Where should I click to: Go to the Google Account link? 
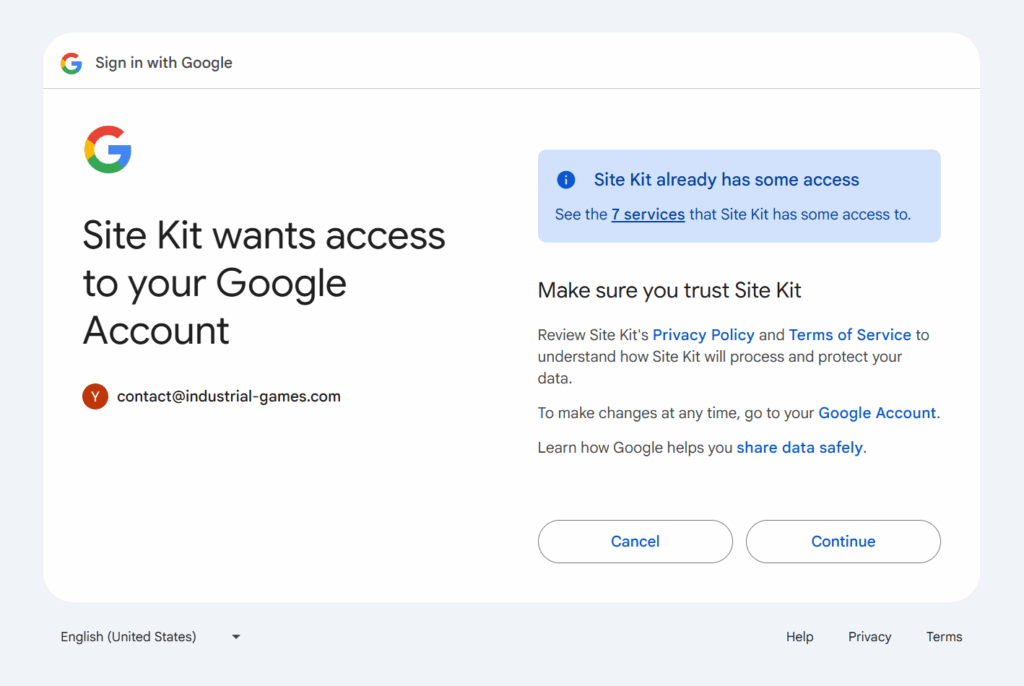[877, 413]
